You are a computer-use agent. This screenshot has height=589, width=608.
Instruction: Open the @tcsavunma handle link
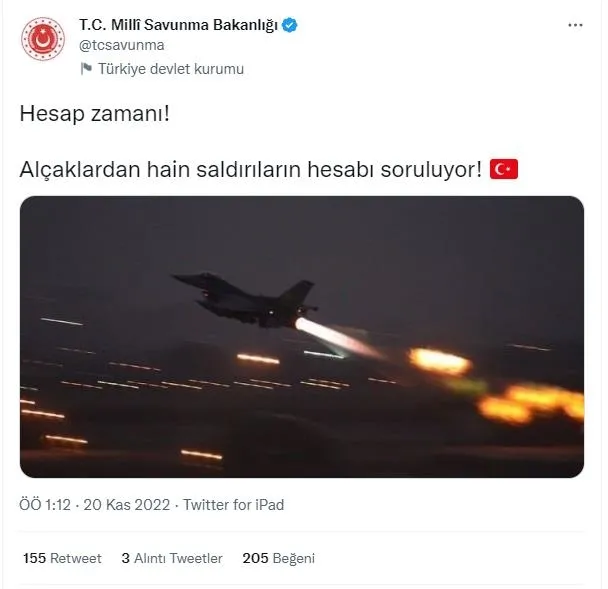pos(122,45)
